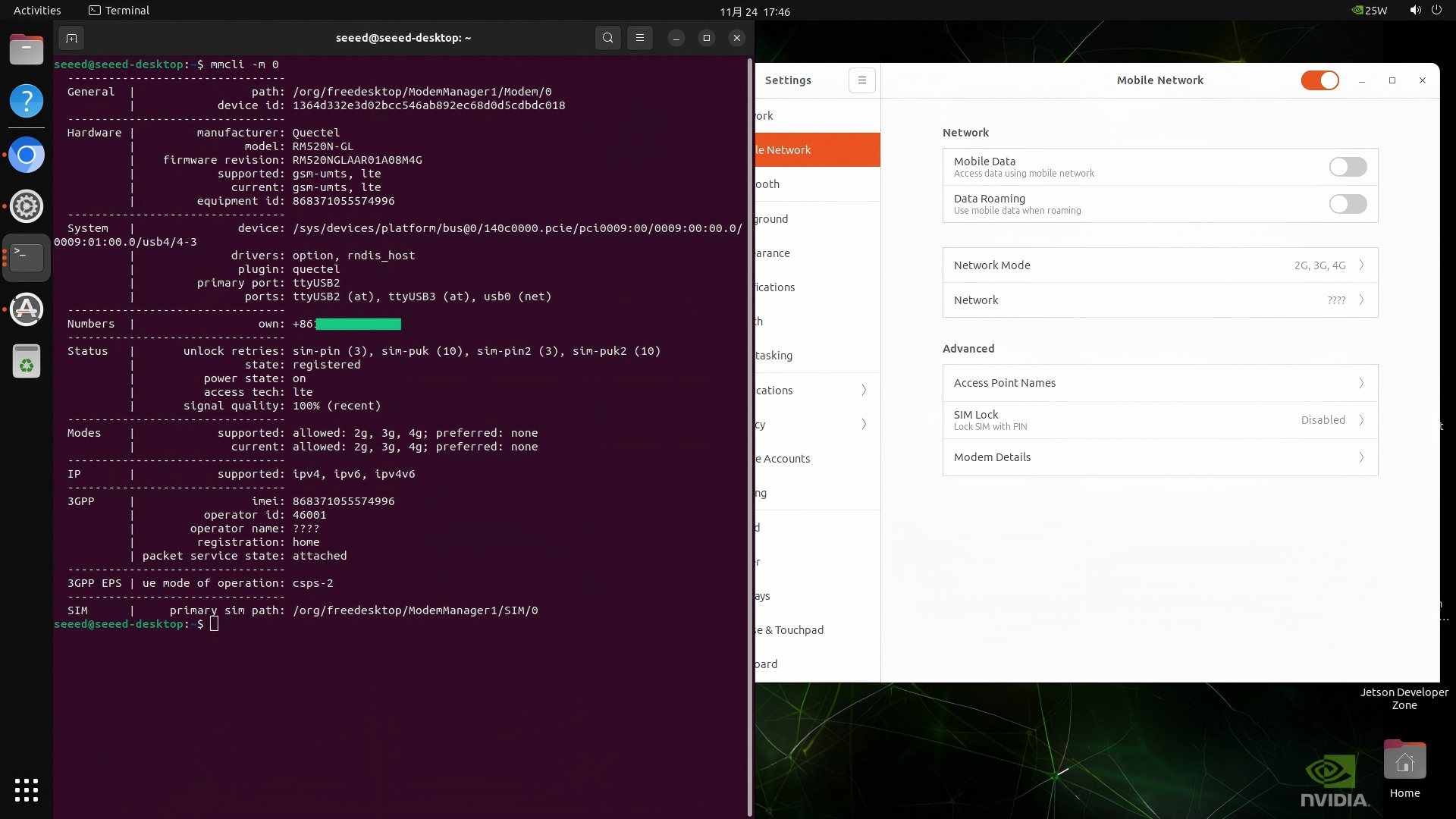Viewport: 1456px width, 819px height.
Task: Click the terminal search icon
Action: [607, 38]
